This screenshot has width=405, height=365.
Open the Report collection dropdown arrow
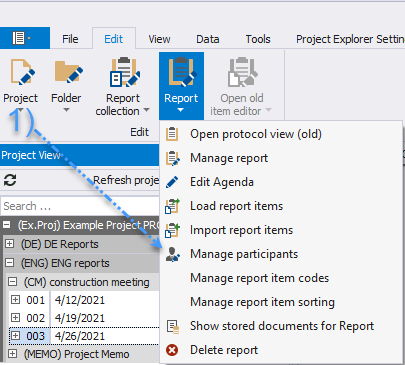[x=146, y=110]
